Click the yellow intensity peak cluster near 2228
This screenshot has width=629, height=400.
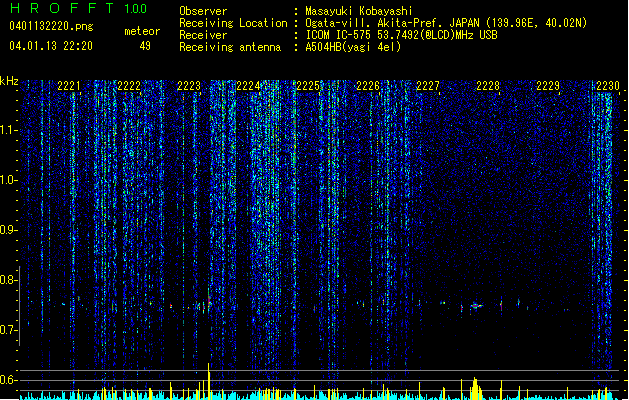(476, 387)
